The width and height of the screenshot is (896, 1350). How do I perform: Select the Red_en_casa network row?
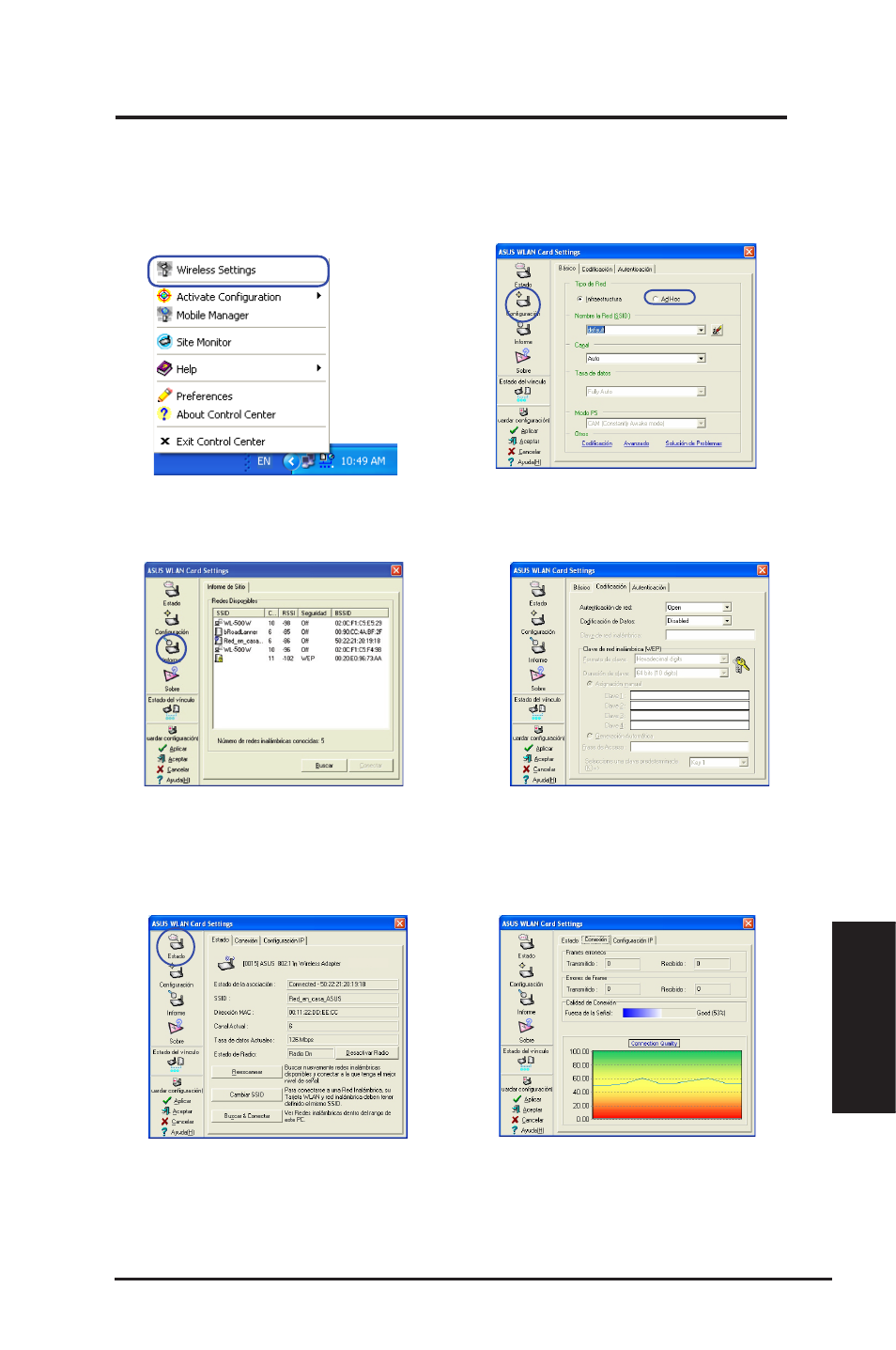[299, 641]
